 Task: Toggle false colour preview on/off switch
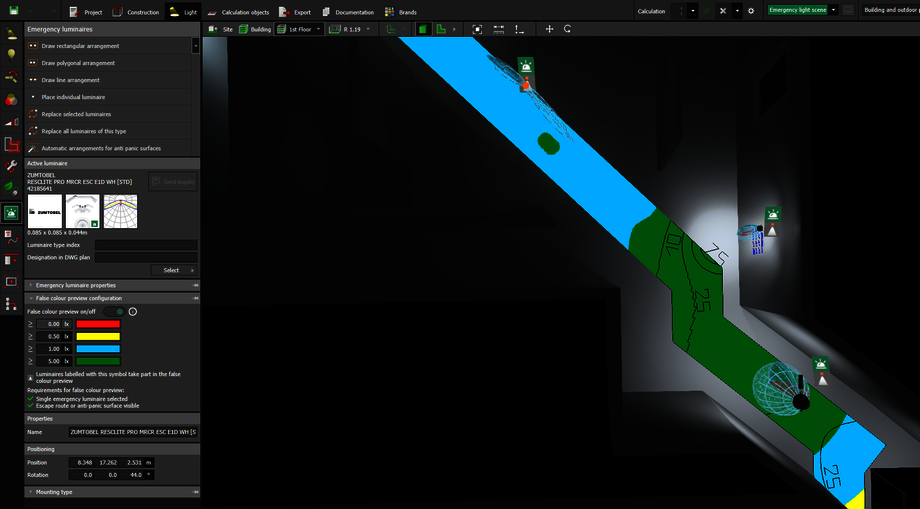click(x=112, y=311)
